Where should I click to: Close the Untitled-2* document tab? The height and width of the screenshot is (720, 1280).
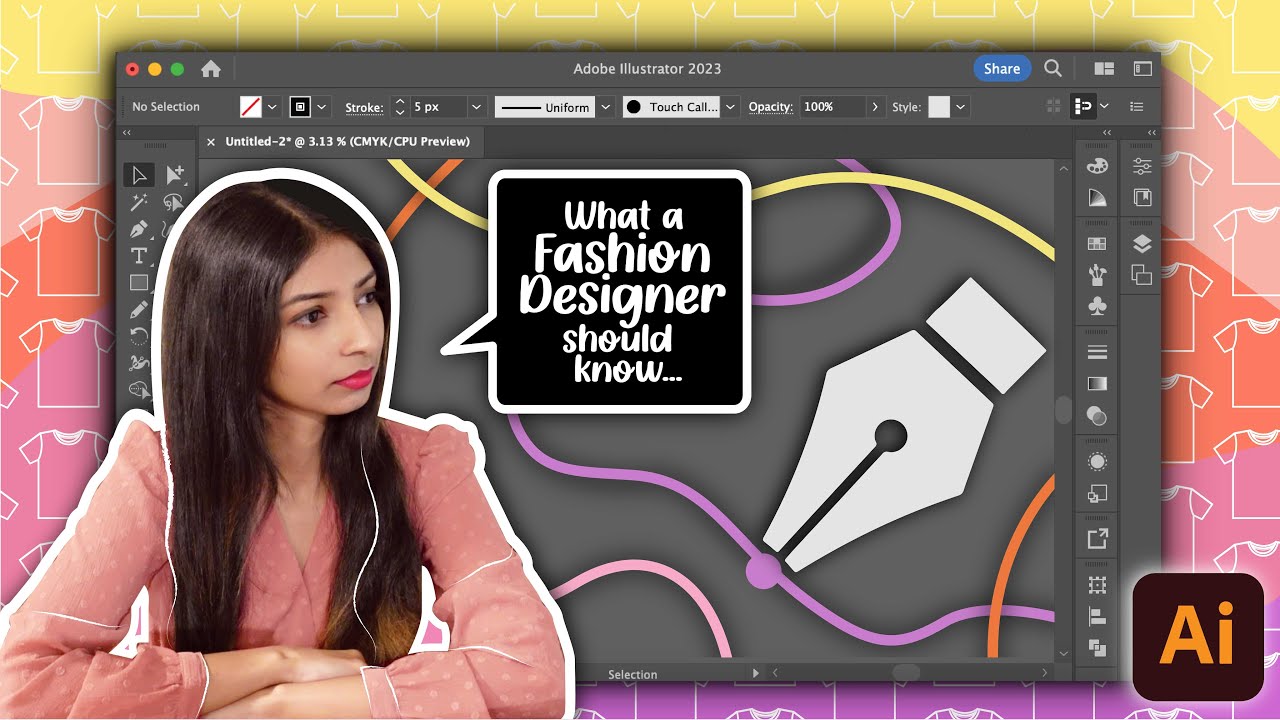point(211,142)
